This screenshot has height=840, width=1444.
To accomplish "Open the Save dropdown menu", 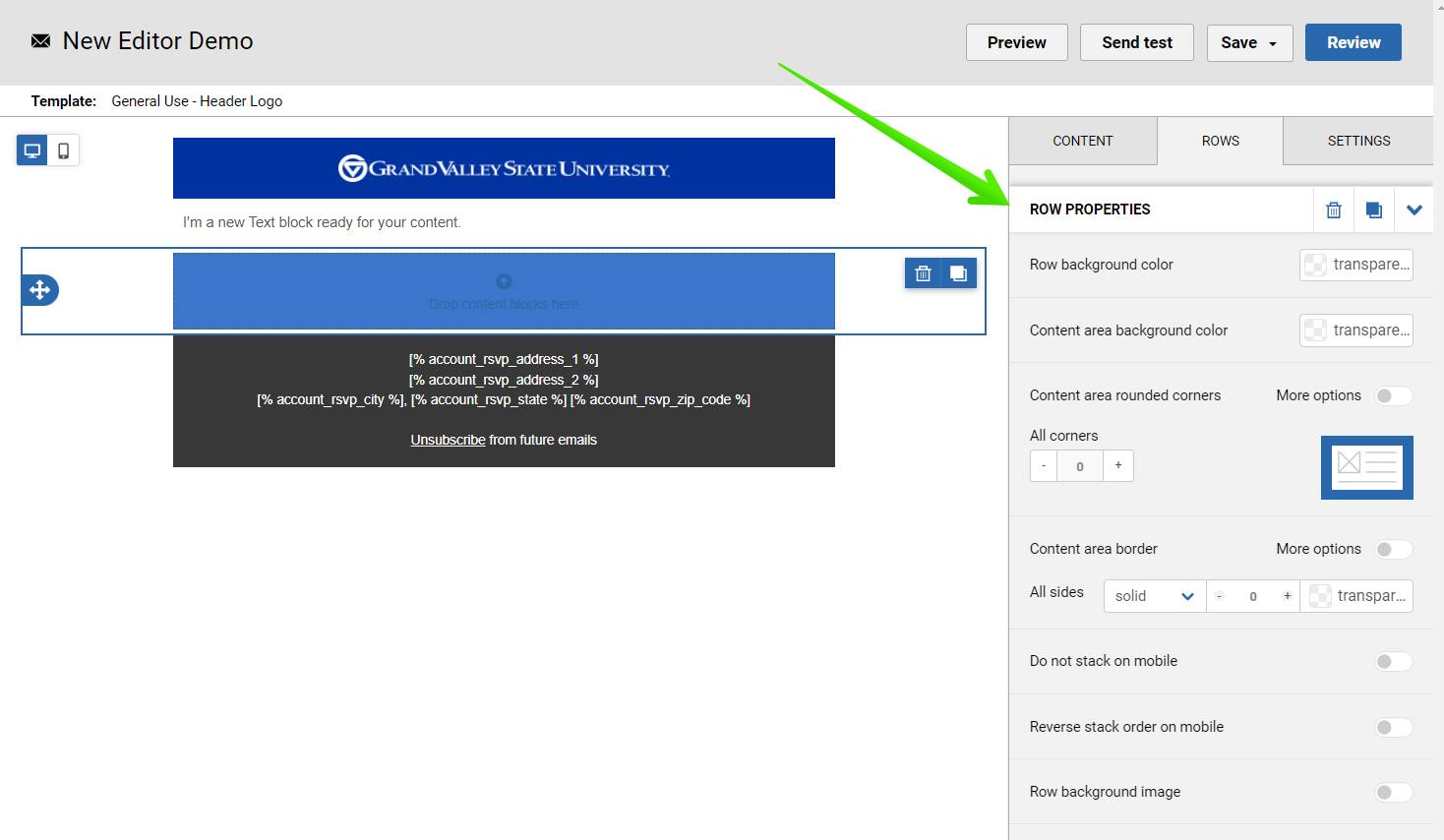I will (1249, 42).
